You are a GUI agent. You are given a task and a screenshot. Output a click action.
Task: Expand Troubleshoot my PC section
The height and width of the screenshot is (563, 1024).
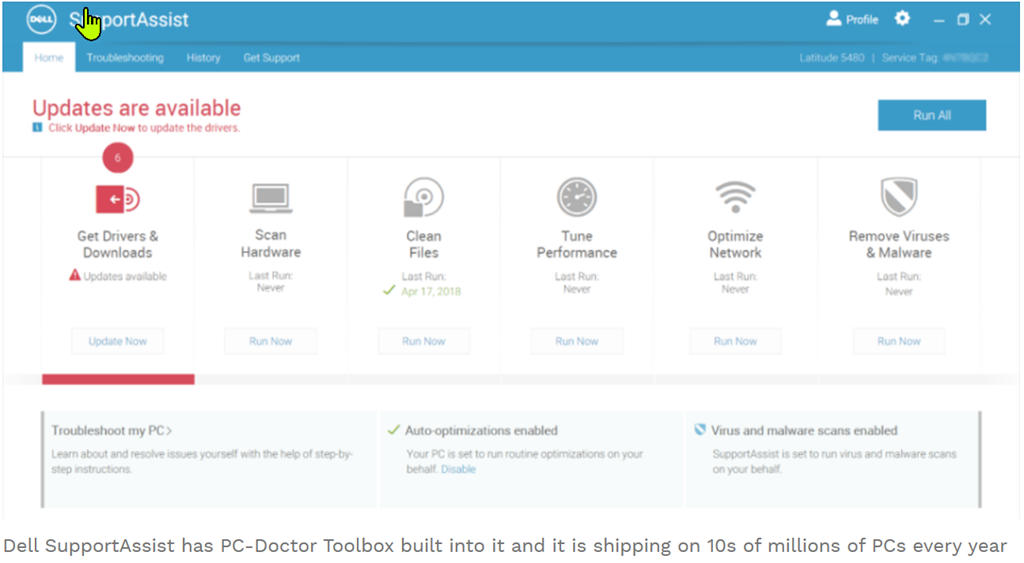[112, 431]
